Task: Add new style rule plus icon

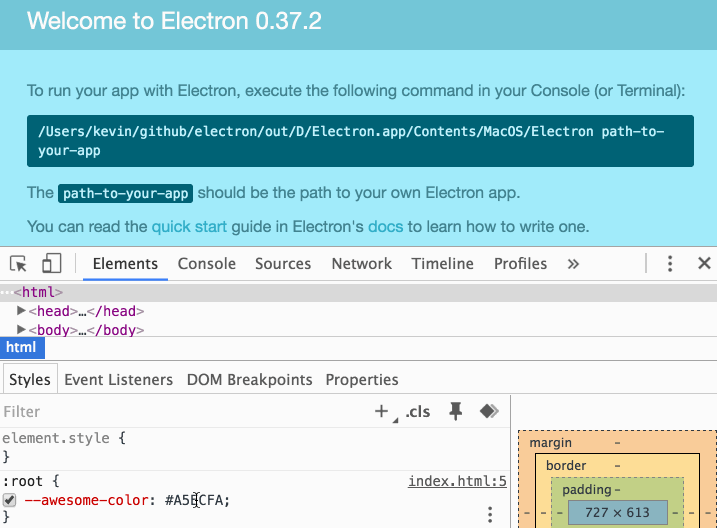Action: (x=381, y=411)
